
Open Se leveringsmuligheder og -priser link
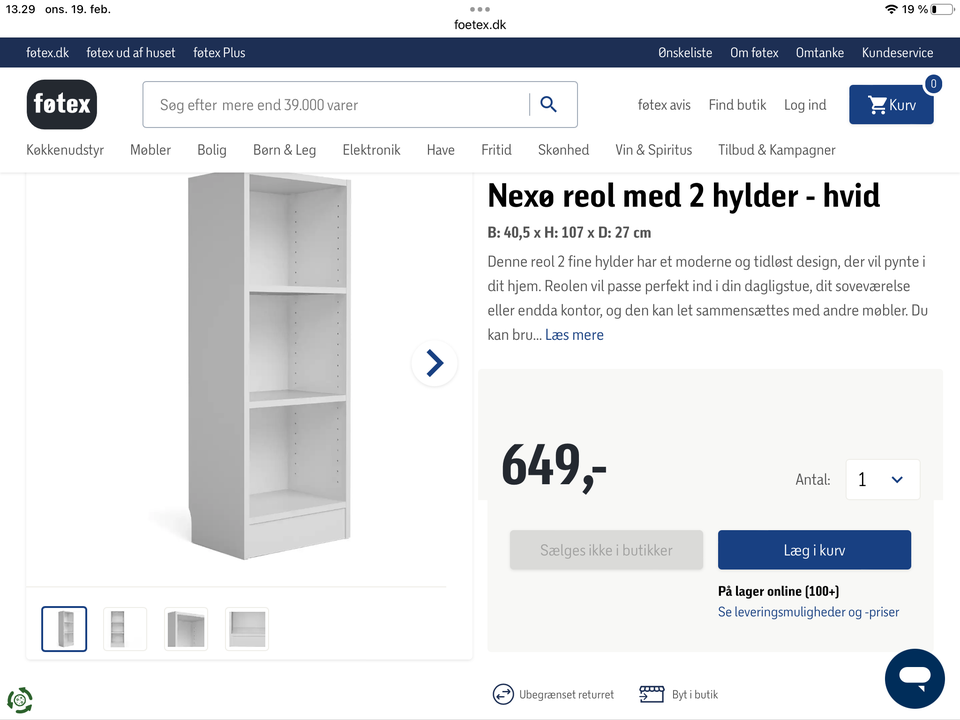click(808, 612)
